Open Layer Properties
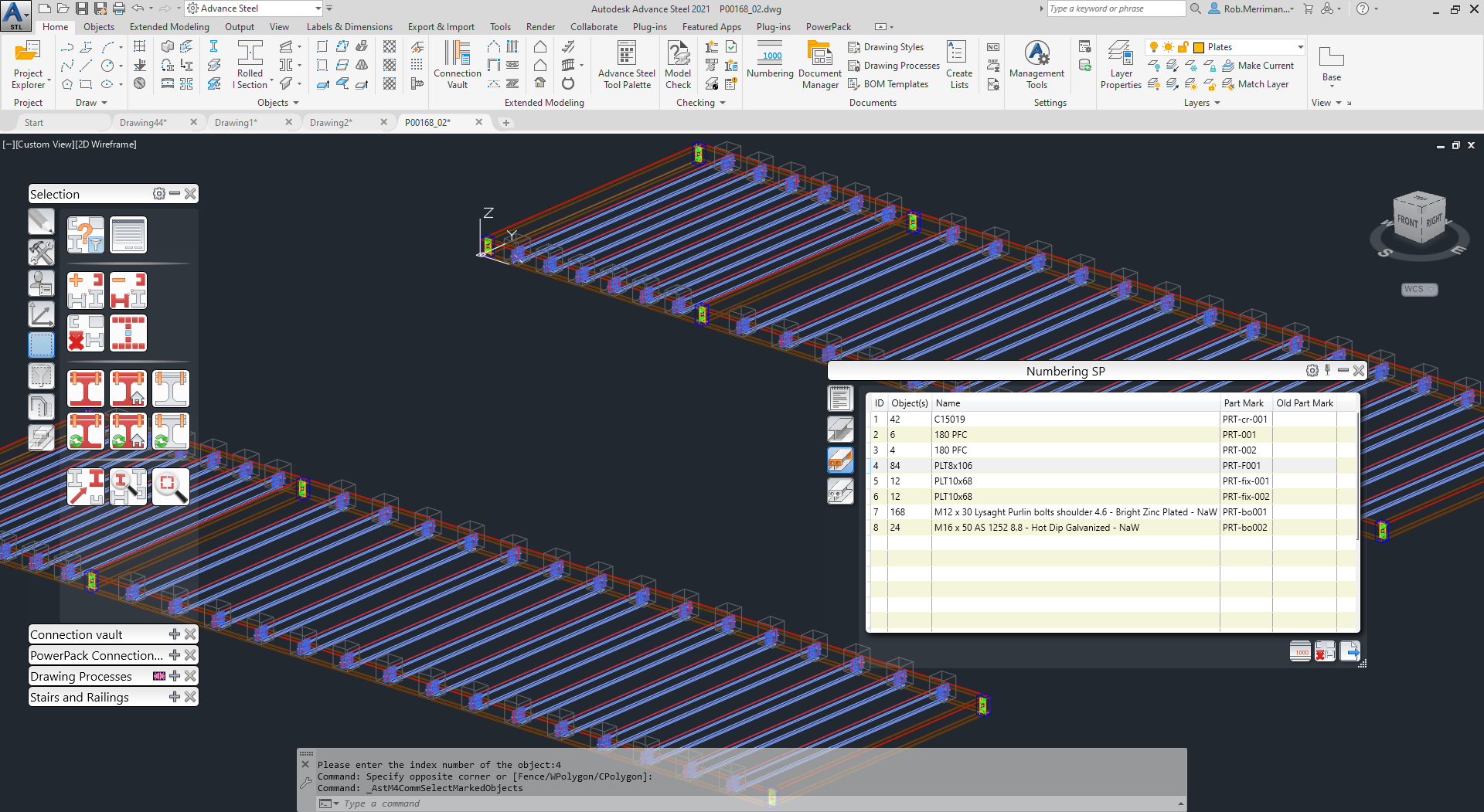1484x812 pixels. coord(1120,65)
